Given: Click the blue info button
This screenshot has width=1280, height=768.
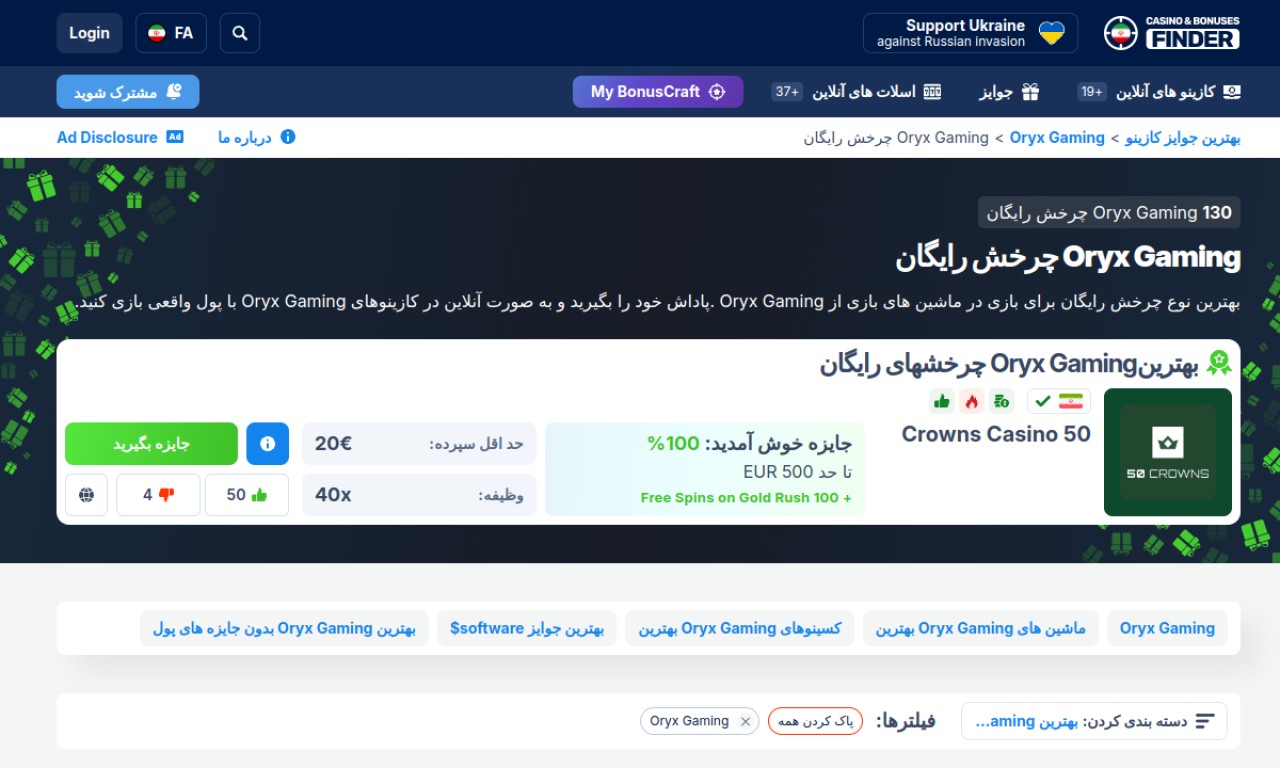Looking at the screenshot, I should pyautogui.click(x=267, y=444).
